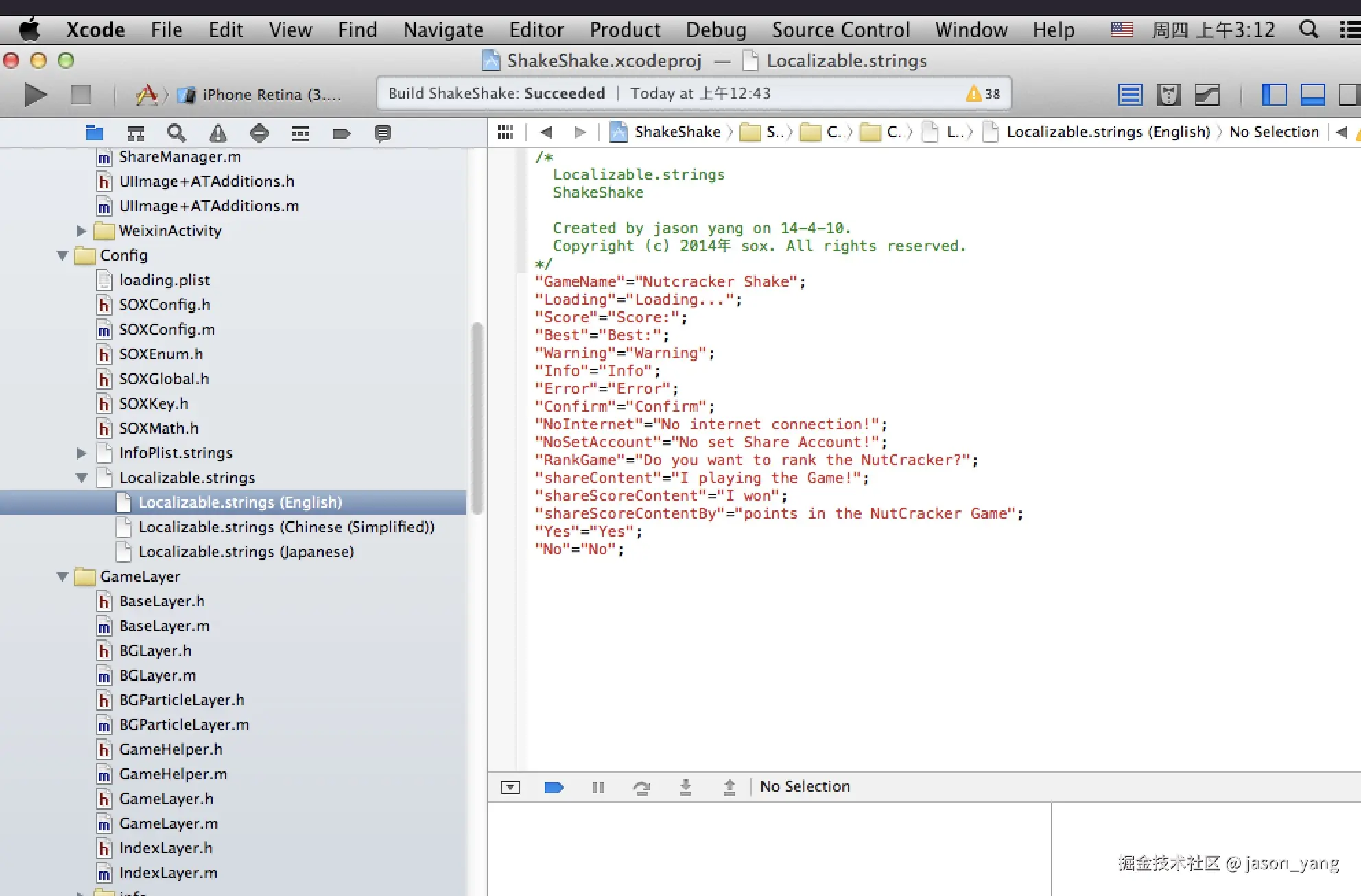
Task: Expand the WeixinActivity folder
Action: (x=81, y=231)
